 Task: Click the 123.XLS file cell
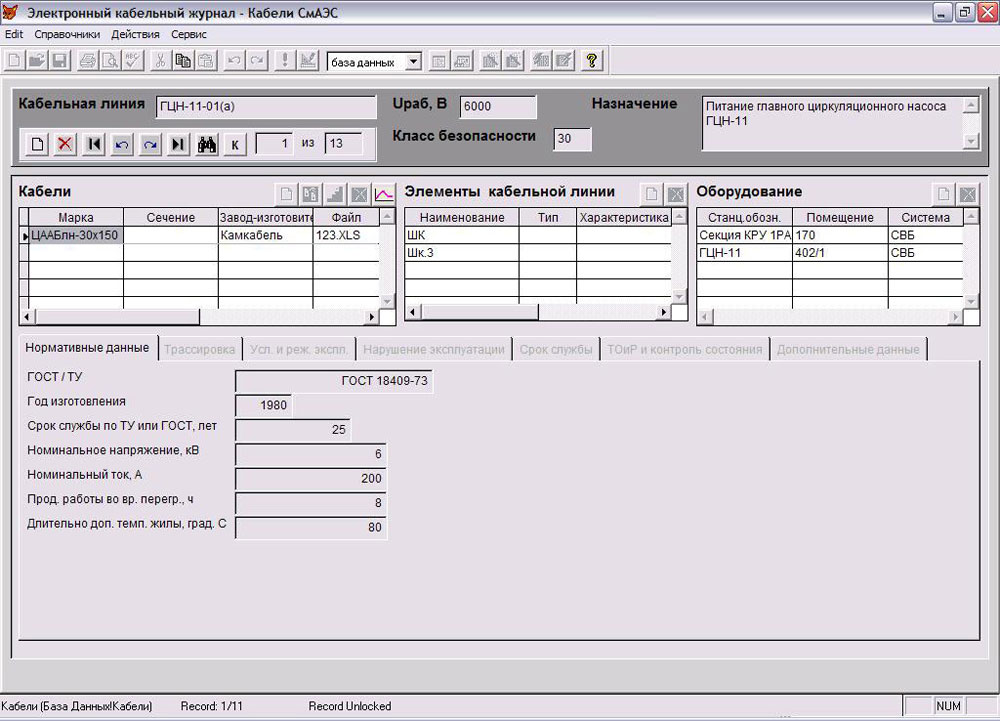coord(346,235)
